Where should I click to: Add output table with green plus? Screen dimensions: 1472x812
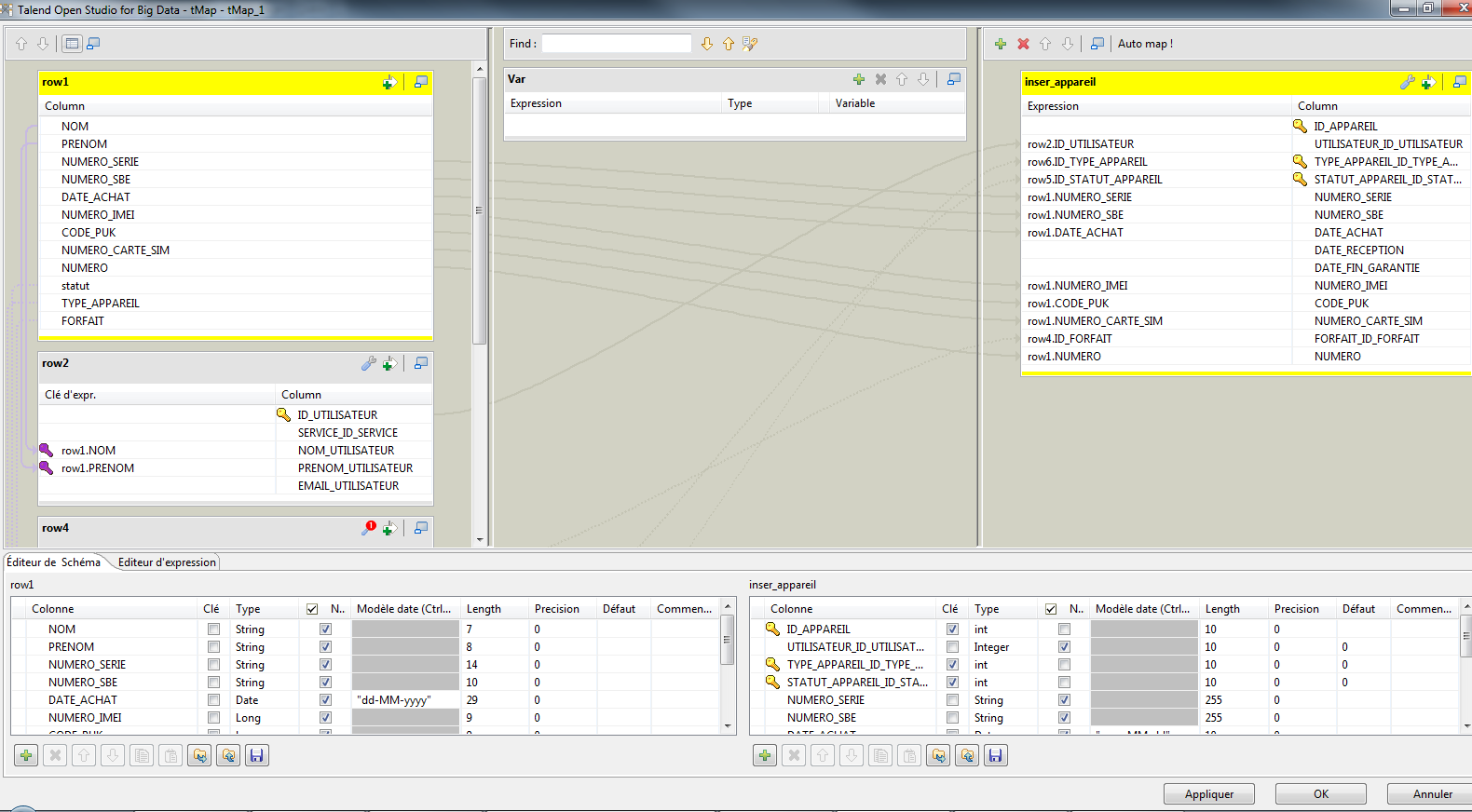click(x=1001, y=44)
